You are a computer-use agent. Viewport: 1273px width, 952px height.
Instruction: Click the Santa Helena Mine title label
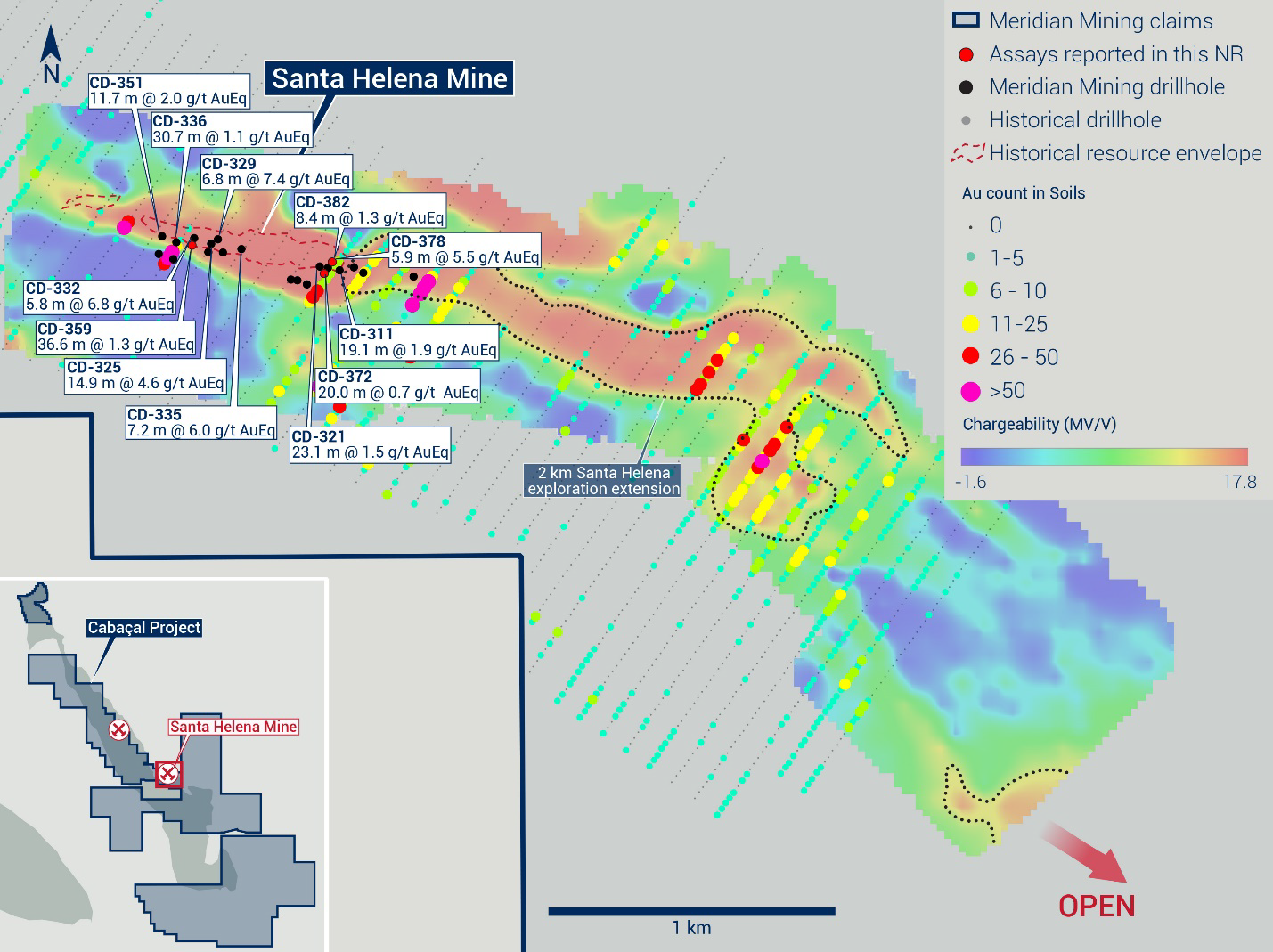click(x=389, y=78)
